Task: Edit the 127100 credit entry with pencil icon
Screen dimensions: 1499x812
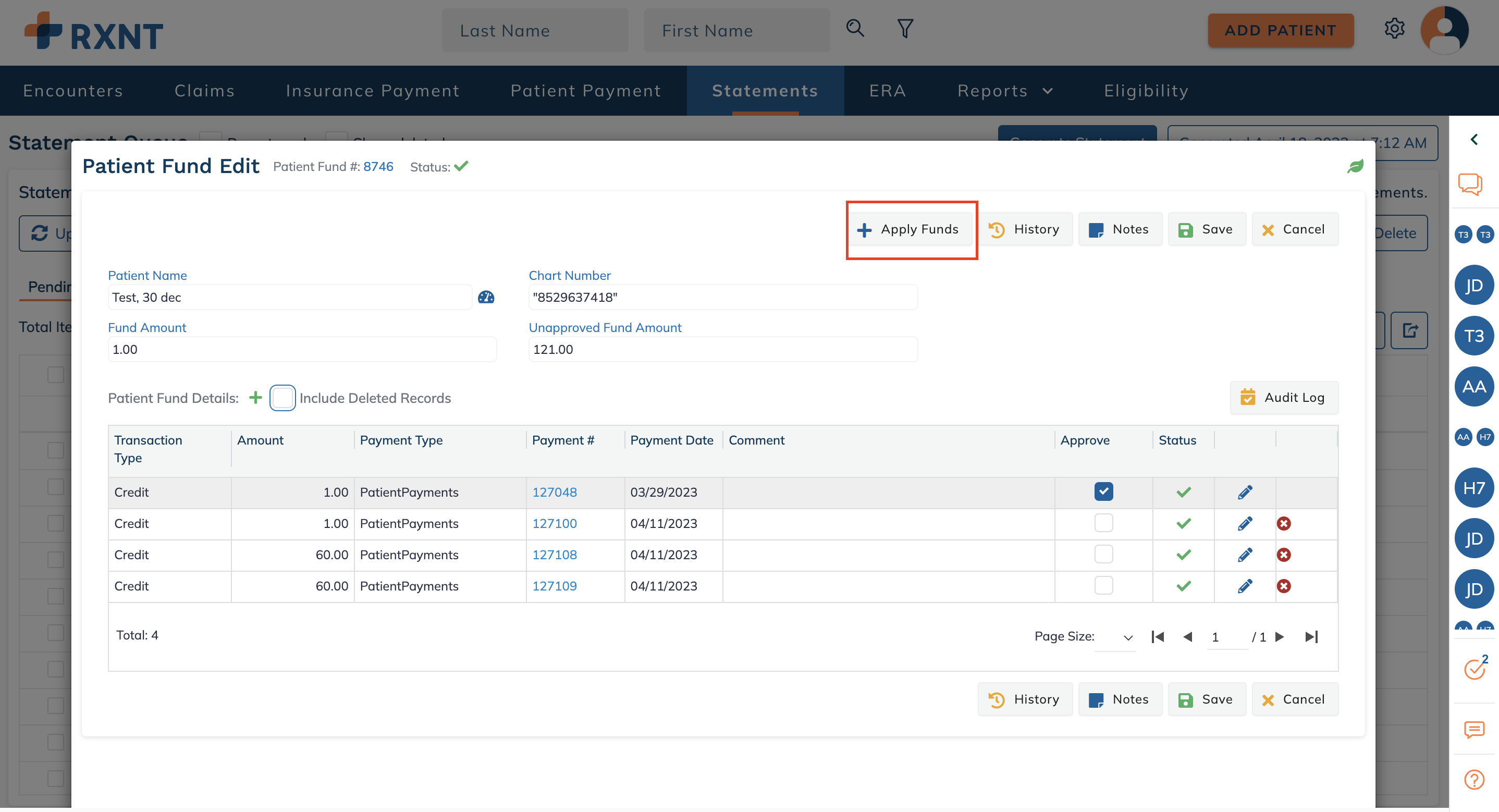Action: [x=1245, y=523]
